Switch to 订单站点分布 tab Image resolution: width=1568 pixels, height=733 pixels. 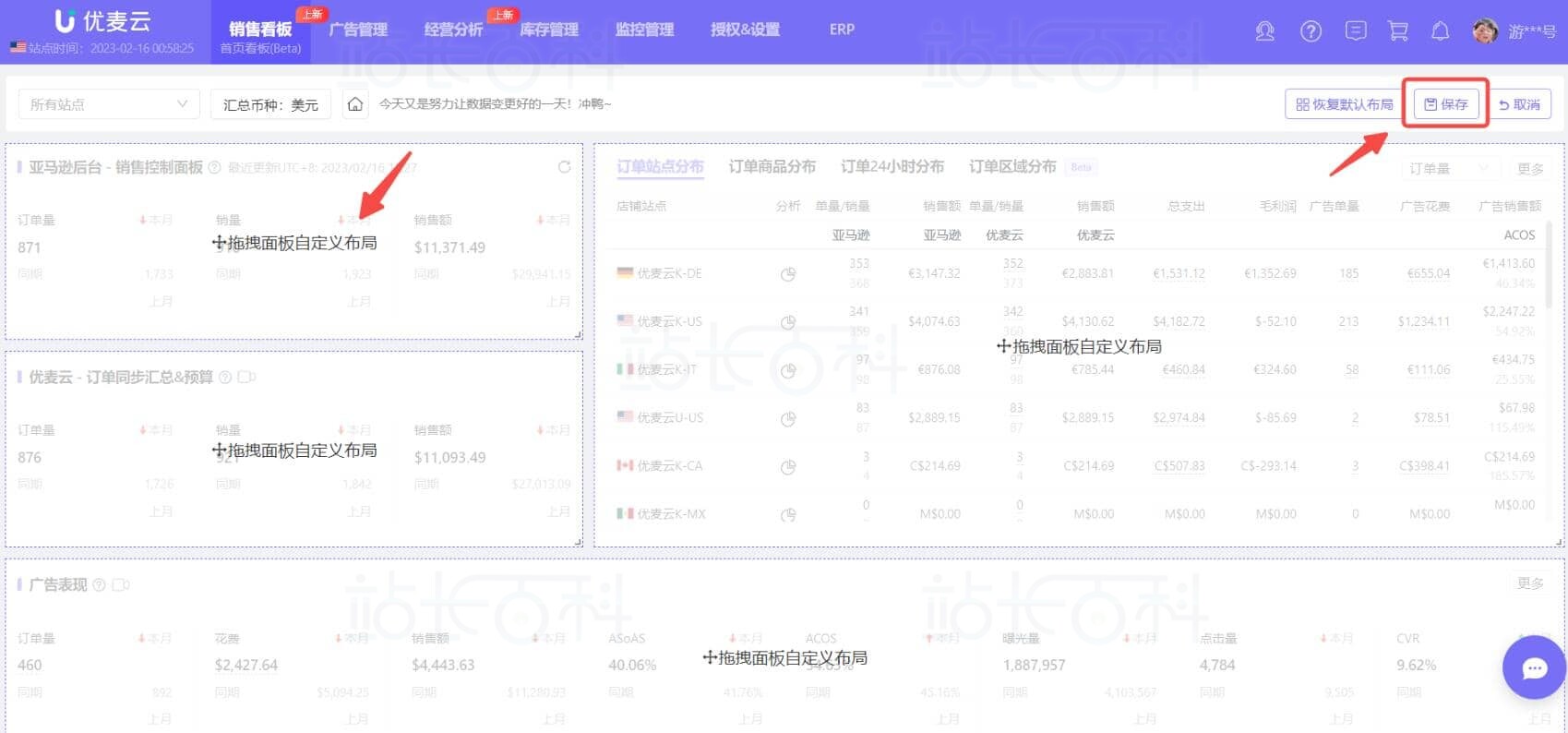[x=660, y=166]
